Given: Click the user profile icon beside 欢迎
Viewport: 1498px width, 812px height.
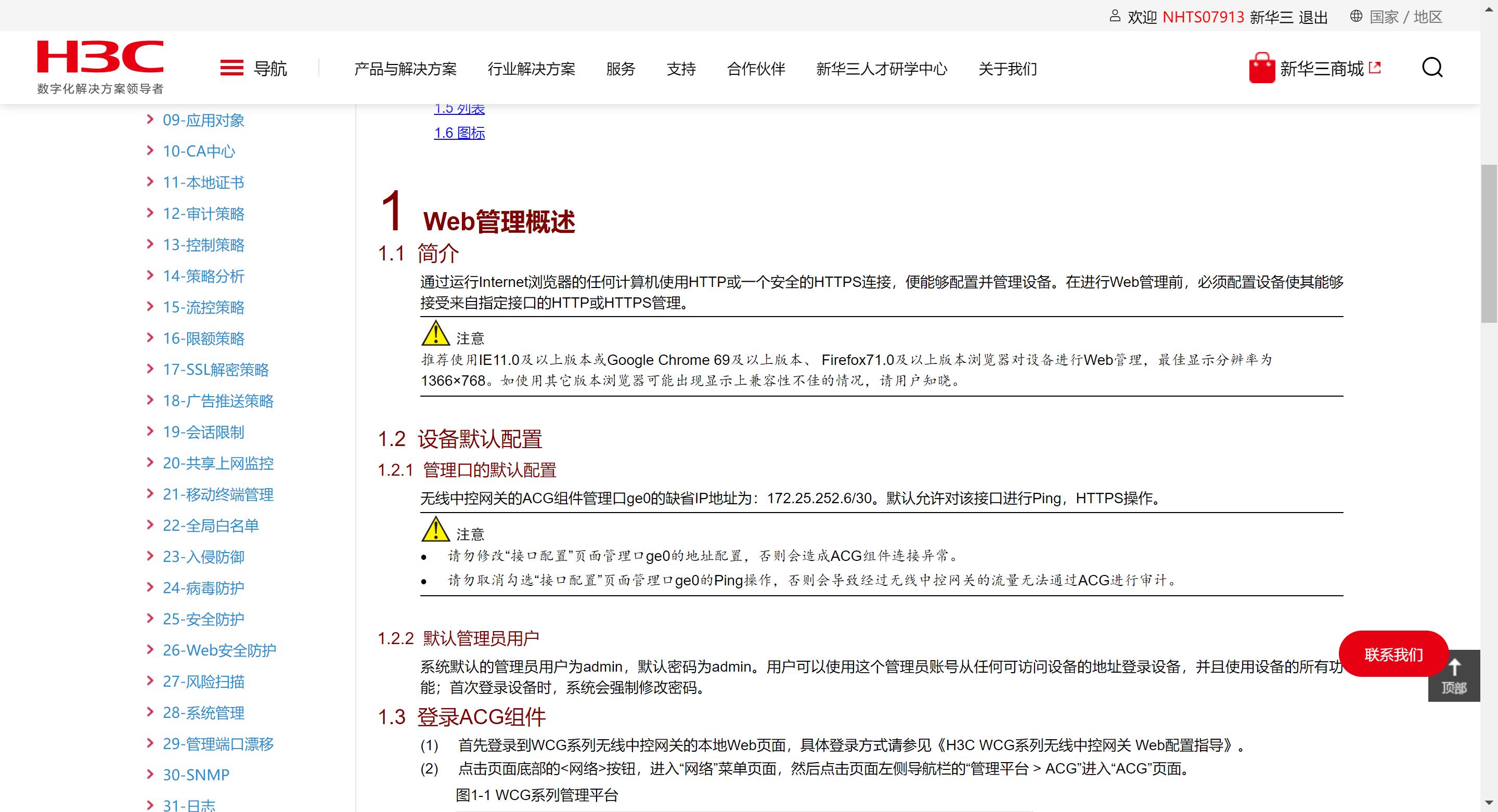Looking at the screenshot, I should click(1114, 16).
